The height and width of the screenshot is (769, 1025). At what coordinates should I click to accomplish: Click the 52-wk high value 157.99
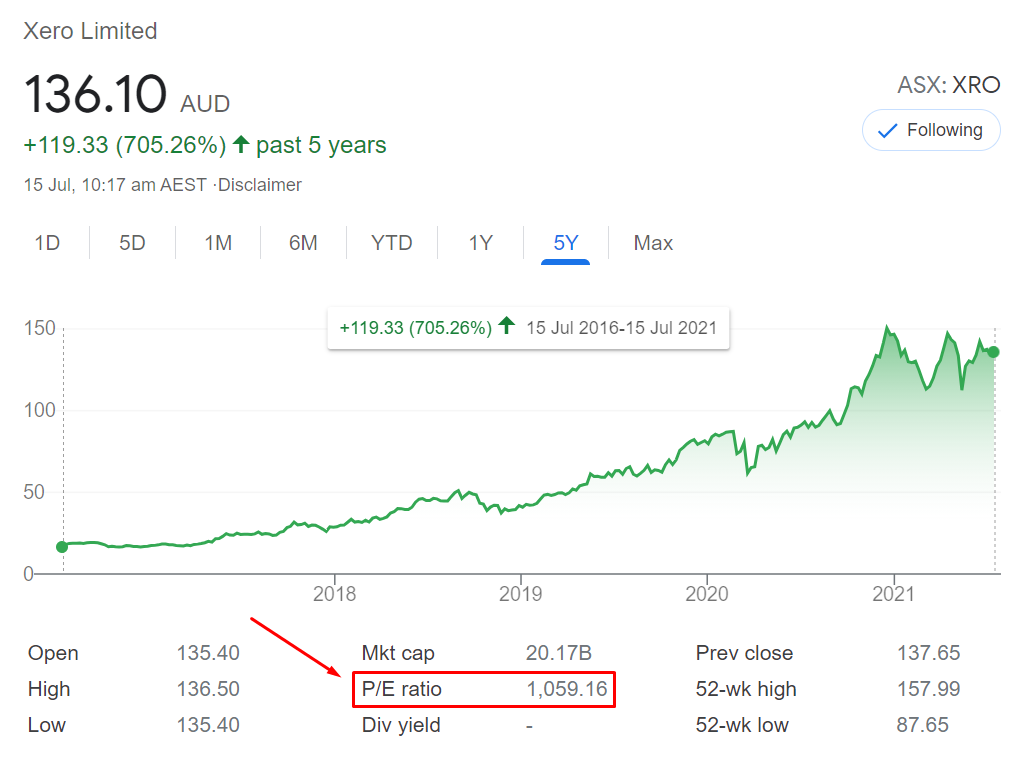[x=928, y=689]
